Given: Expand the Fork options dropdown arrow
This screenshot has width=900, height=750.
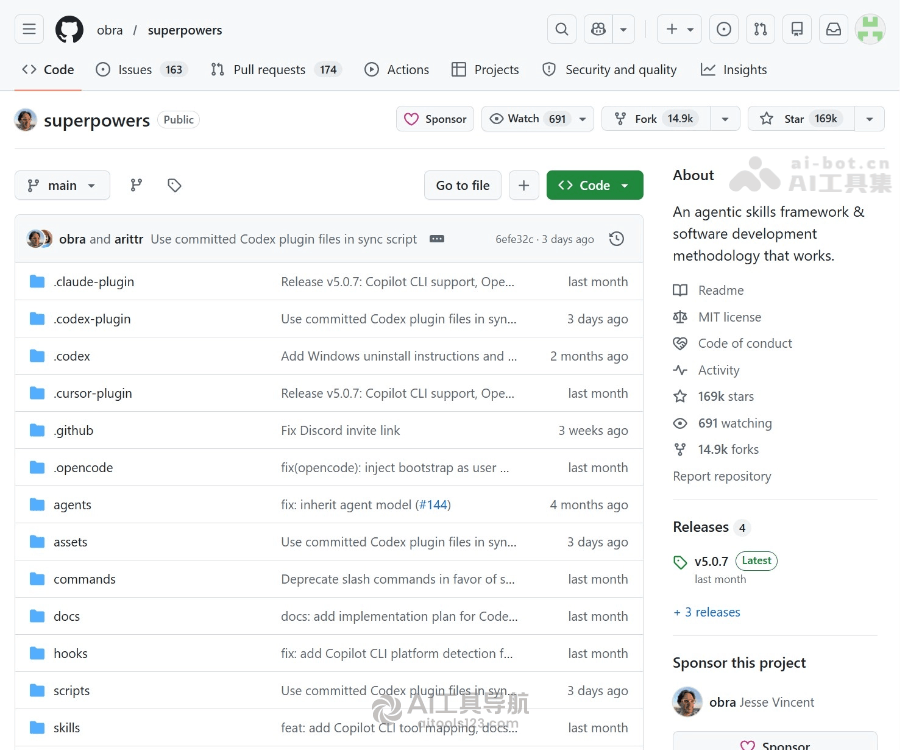Looking at the screenshot, I should pos(725,119).
